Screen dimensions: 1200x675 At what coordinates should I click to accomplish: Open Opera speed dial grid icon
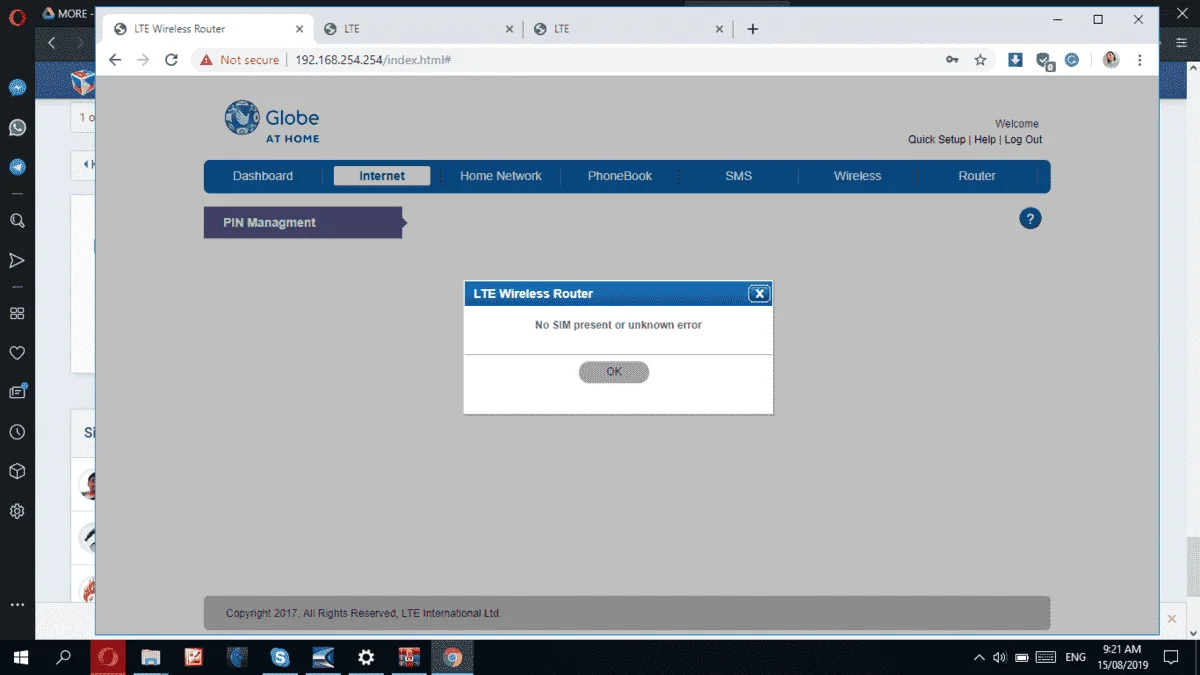(x=17, y=313)
